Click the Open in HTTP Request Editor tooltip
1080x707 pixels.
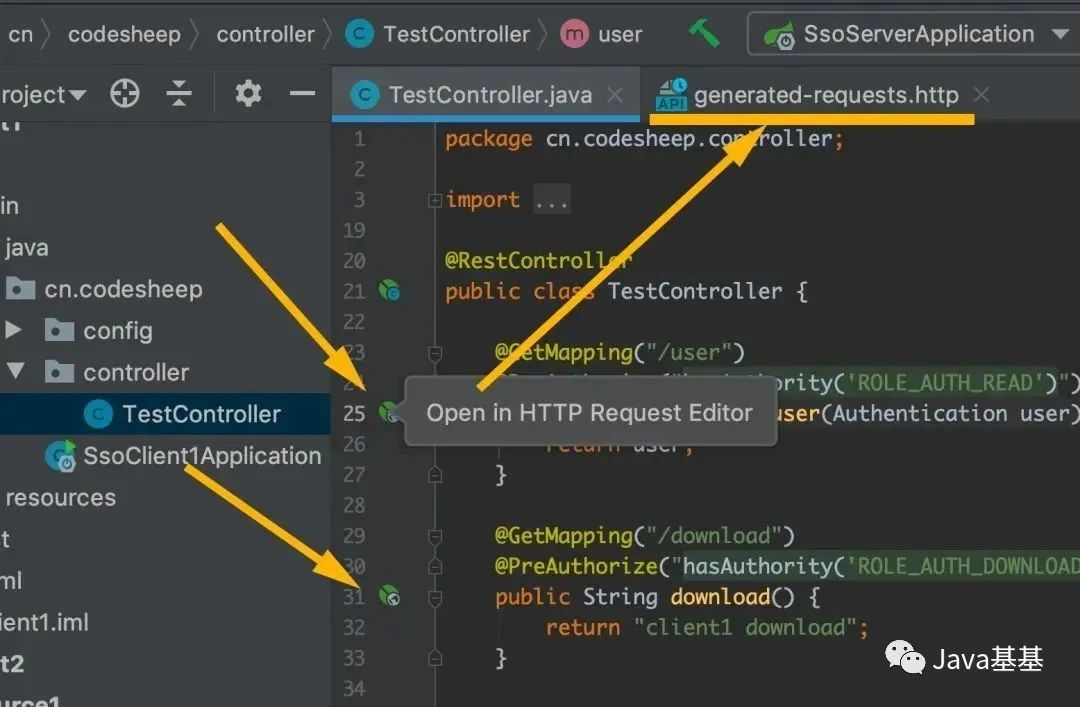(x=590, y=412)
